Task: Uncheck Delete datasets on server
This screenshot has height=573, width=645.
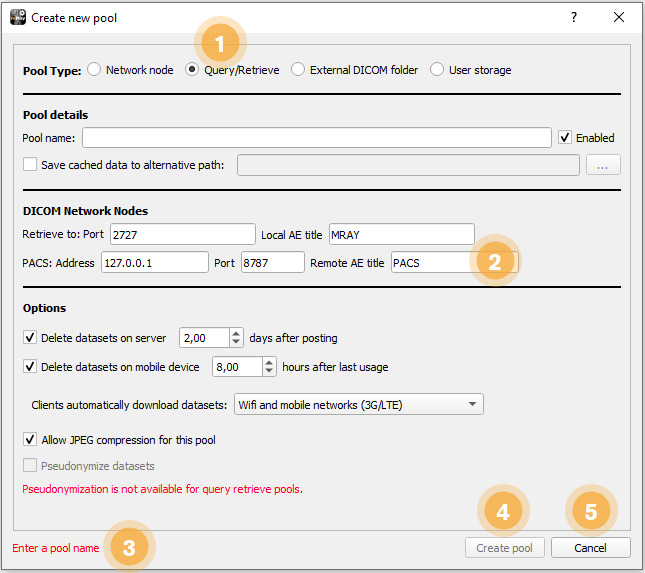Action: click(30, 338)
